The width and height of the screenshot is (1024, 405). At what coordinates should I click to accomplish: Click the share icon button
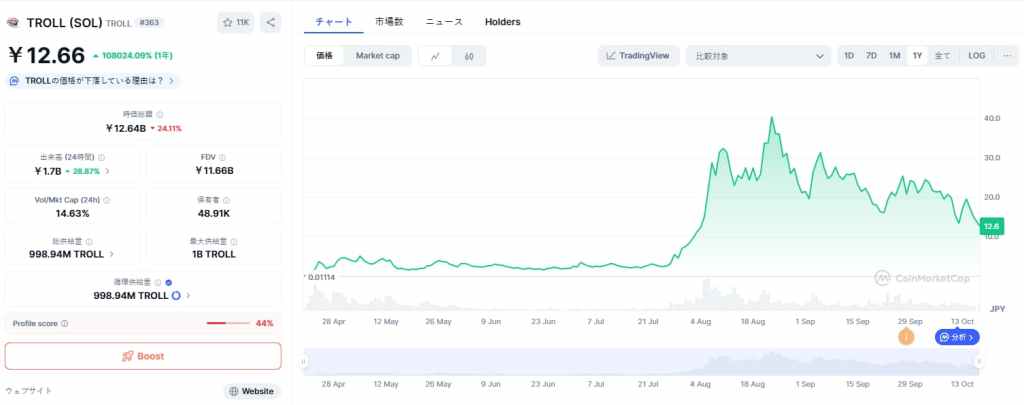(x=272, y=22)
